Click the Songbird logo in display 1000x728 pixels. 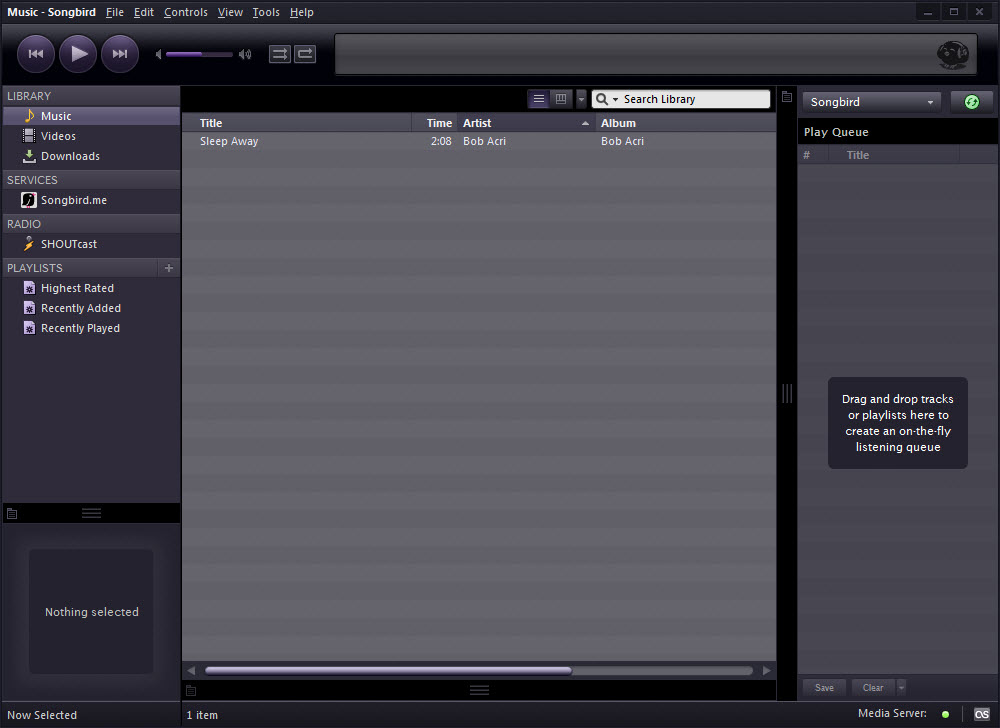953,55
